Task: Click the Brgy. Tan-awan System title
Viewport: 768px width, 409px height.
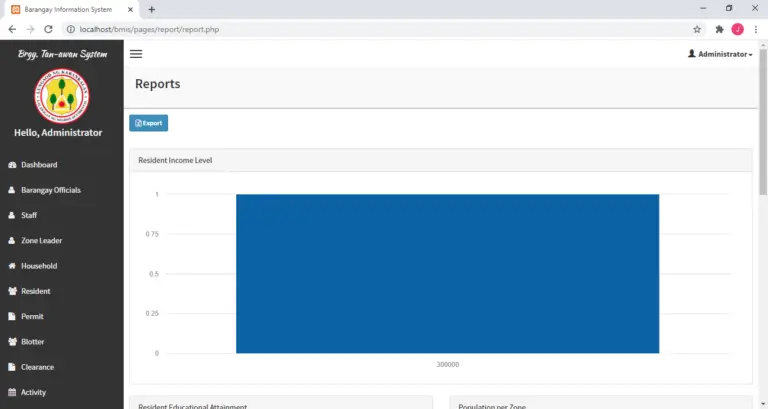Action: click(62, 54)
